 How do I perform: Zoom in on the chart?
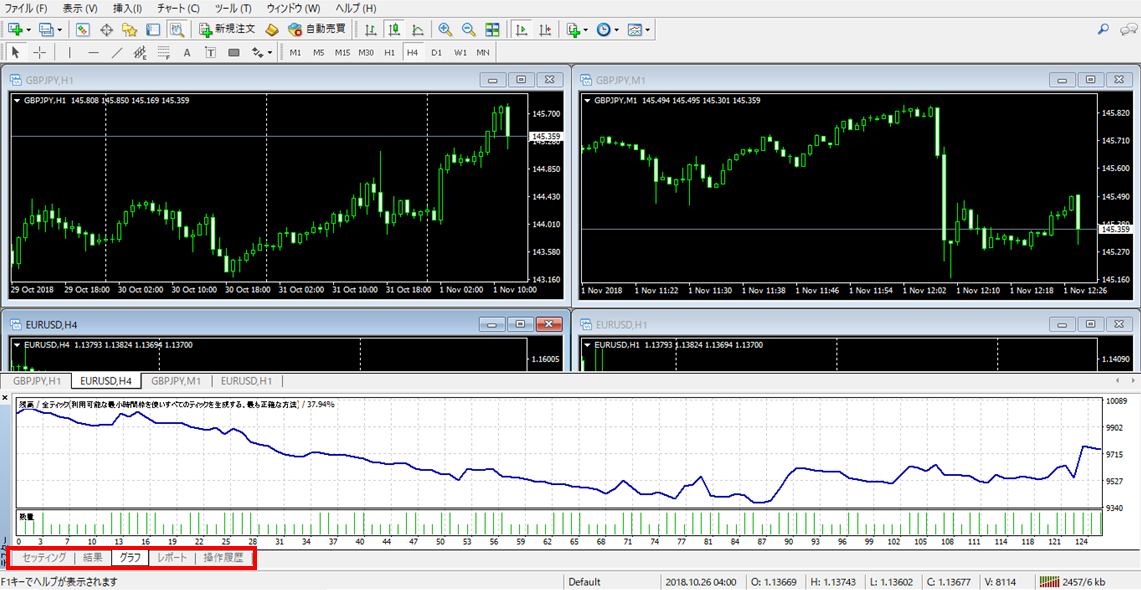pyautogui.click(x=445, y=30)
